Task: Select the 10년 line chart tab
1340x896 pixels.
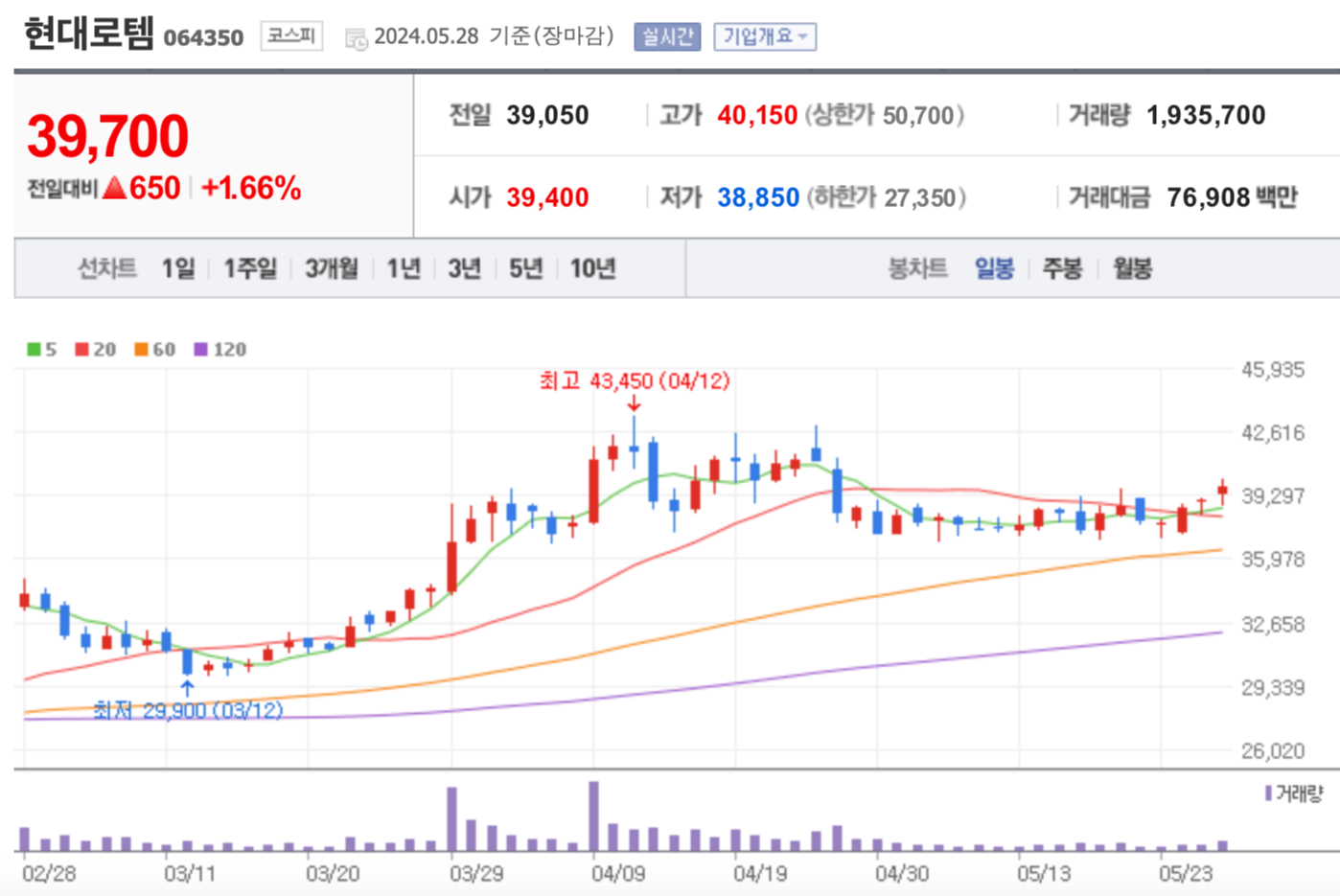Action: pyautogui.click(x=592, y=268)
